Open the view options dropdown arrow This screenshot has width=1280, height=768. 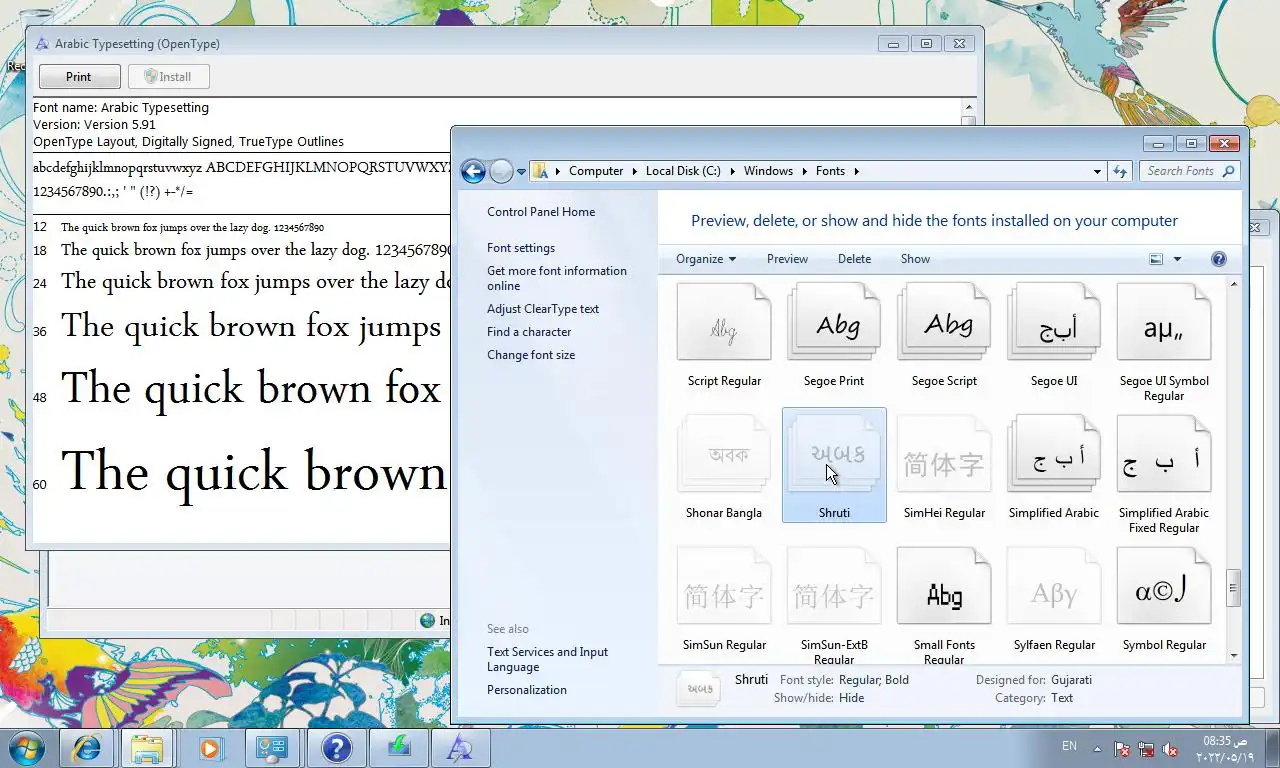pos(1177,259)
